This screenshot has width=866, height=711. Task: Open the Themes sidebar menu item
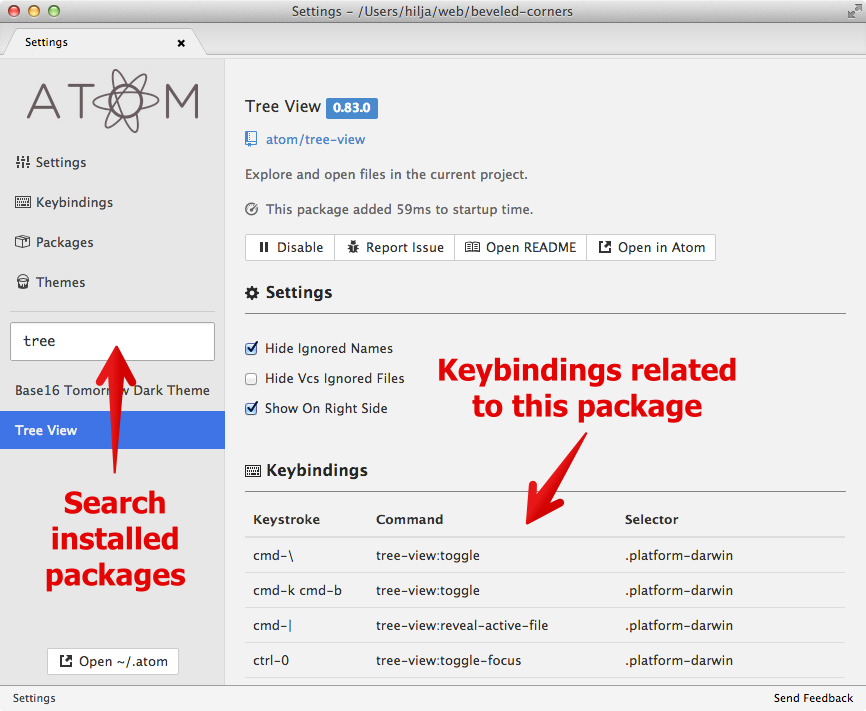tap(50, 282)
